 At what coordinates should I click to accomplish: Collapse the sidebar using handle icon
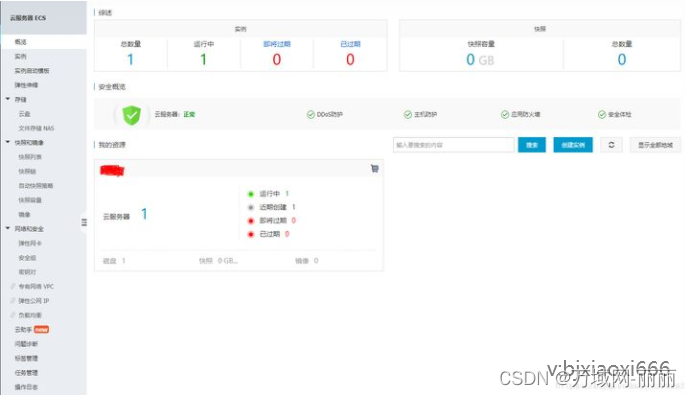point(84,222)
